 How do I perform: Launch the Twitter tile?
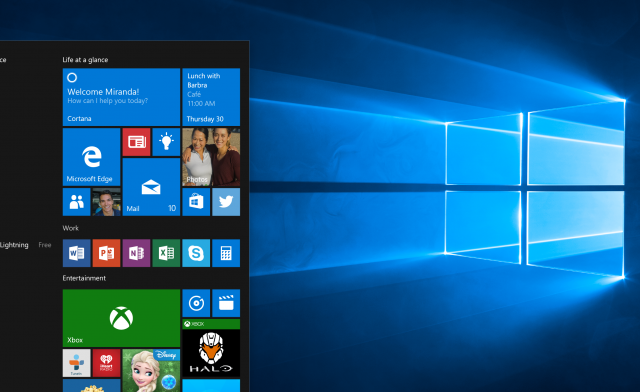click(x=226, y=202)
